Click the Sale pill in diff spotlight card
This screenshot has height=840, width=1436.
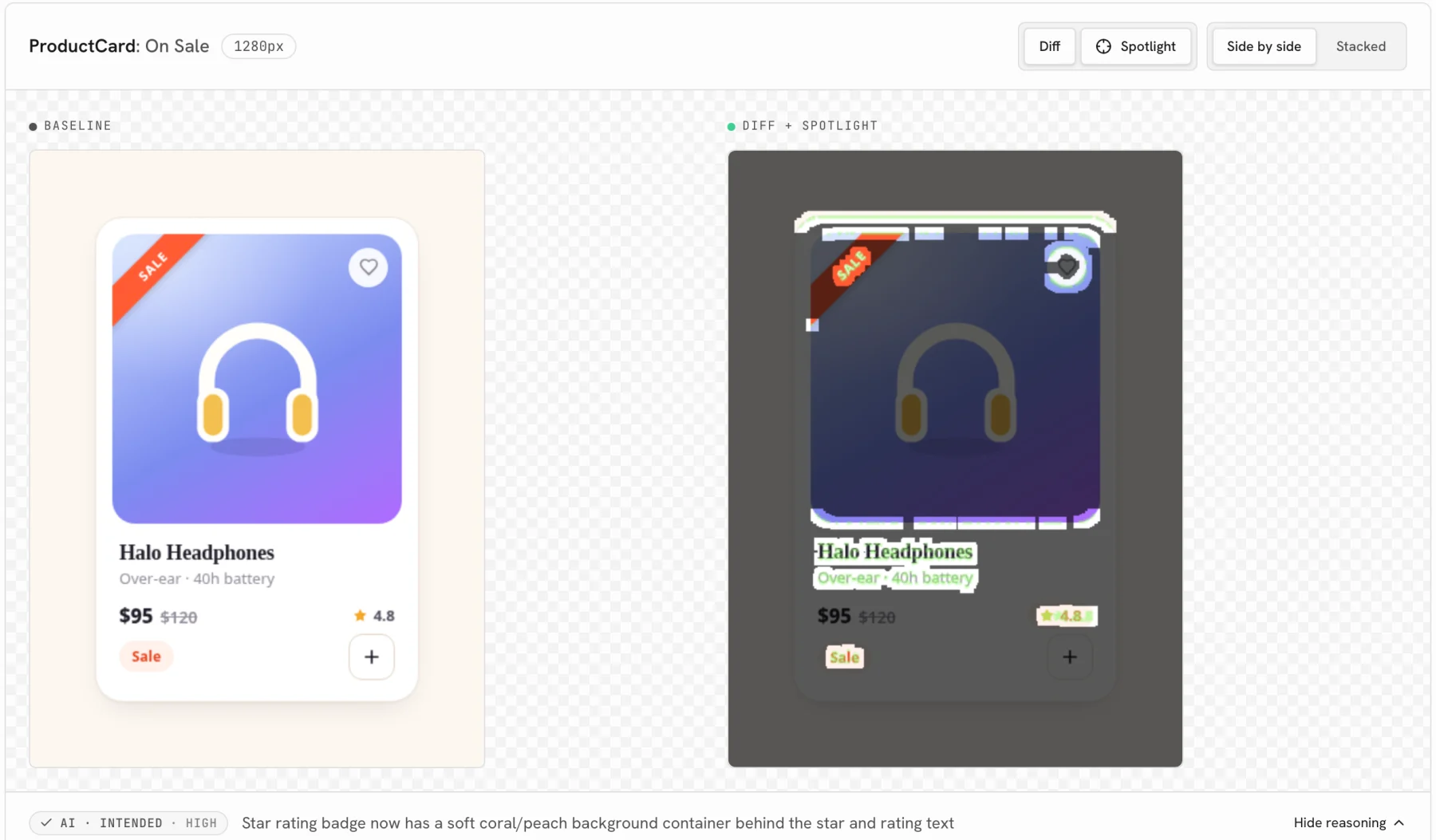pos(844,657)
